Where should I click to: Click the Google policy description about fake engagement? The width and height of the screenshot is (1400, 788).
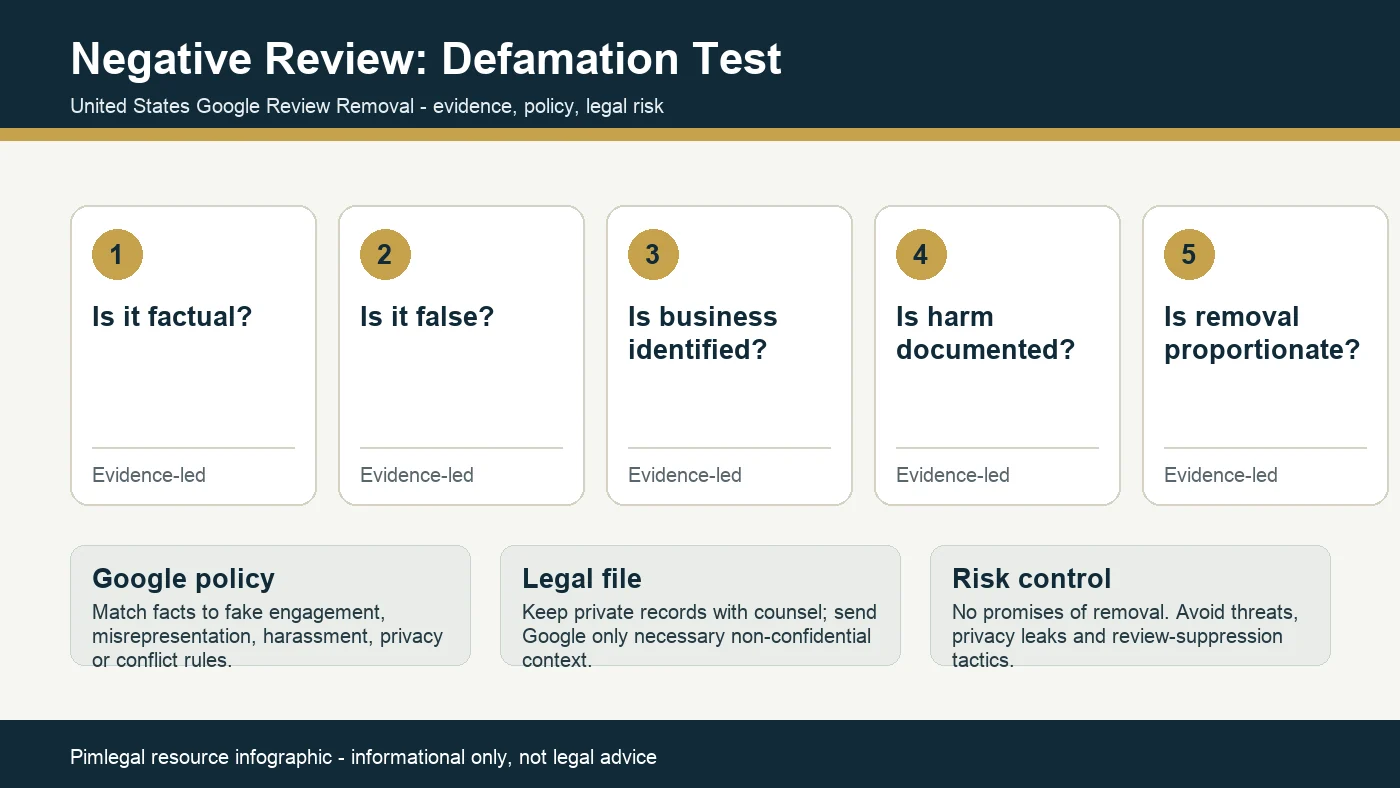click(267, 636)
